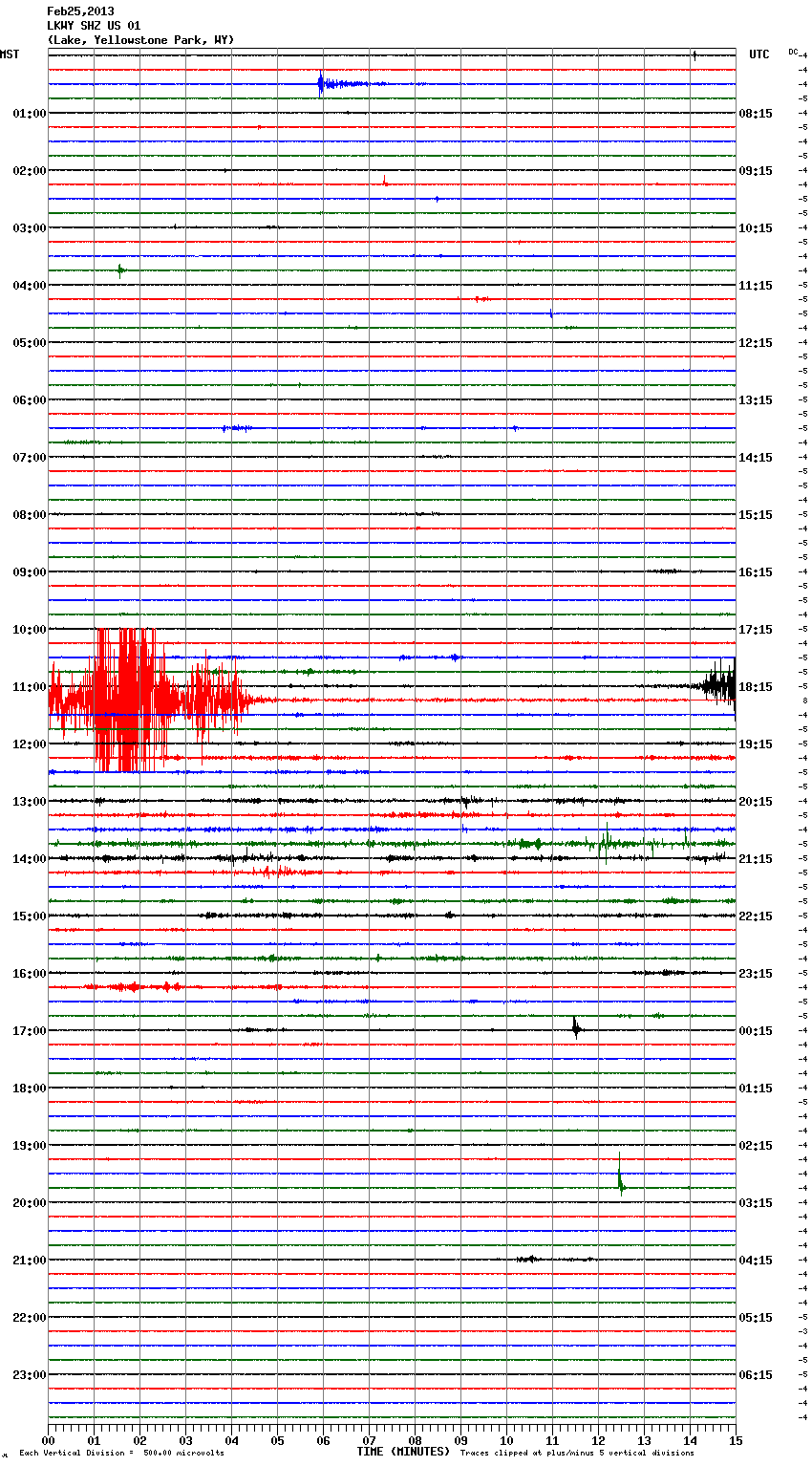Select the 04:00 MST row label

click(30, 286)
